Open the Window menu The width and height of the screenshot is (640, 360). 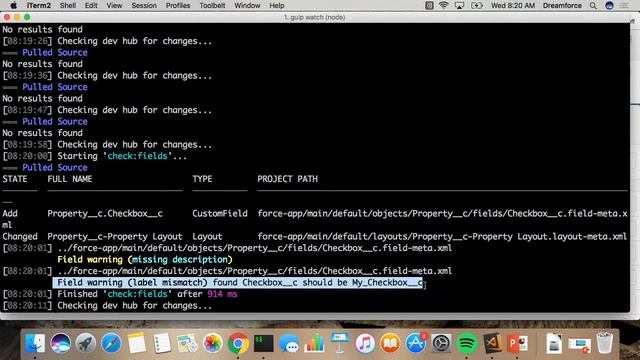point(247,5)
